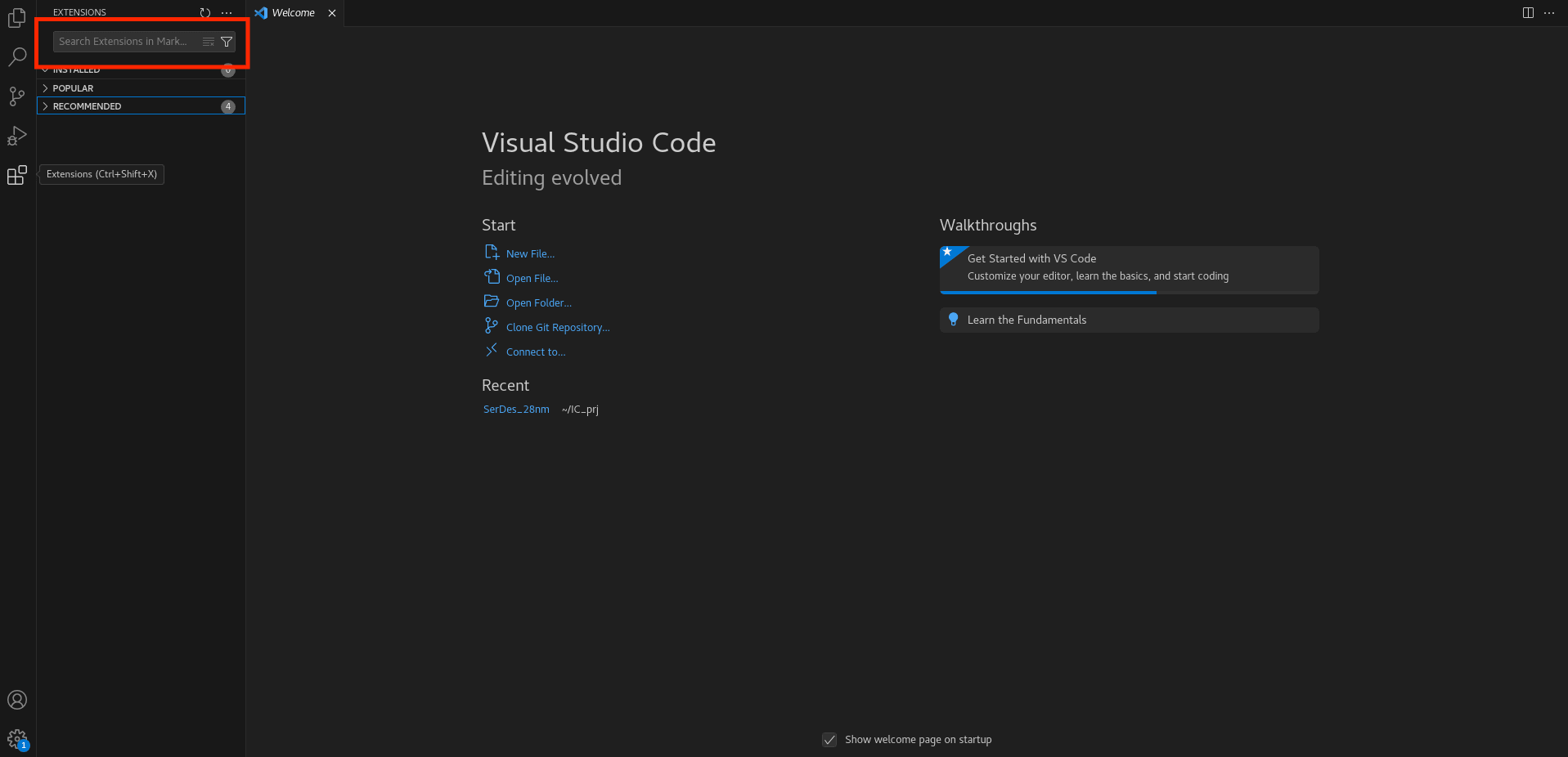1568x757 pixels.
Task: Click the New File link
Action: tap(530, 254)
